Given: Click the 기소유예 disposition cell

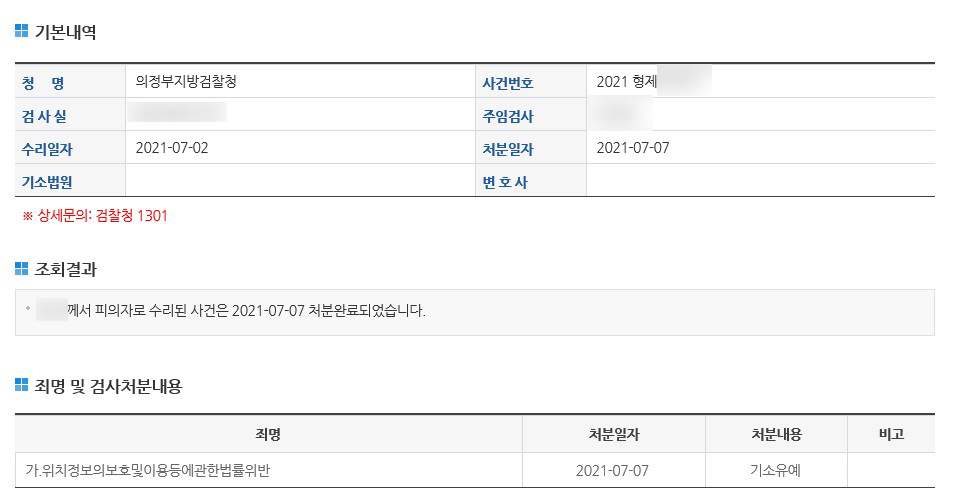Looking at the screenshot, I should pos(776,470).
